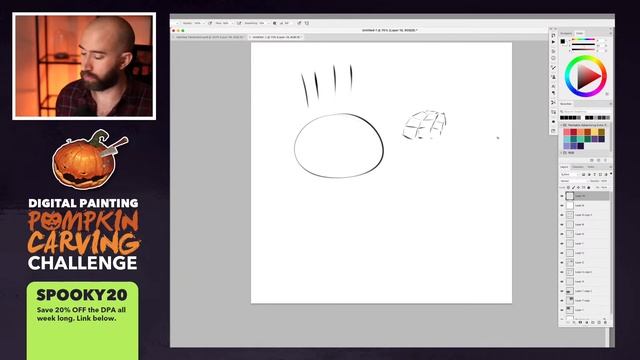
Task: Click the lock image pixels brush icon
Action: (573, 187)
